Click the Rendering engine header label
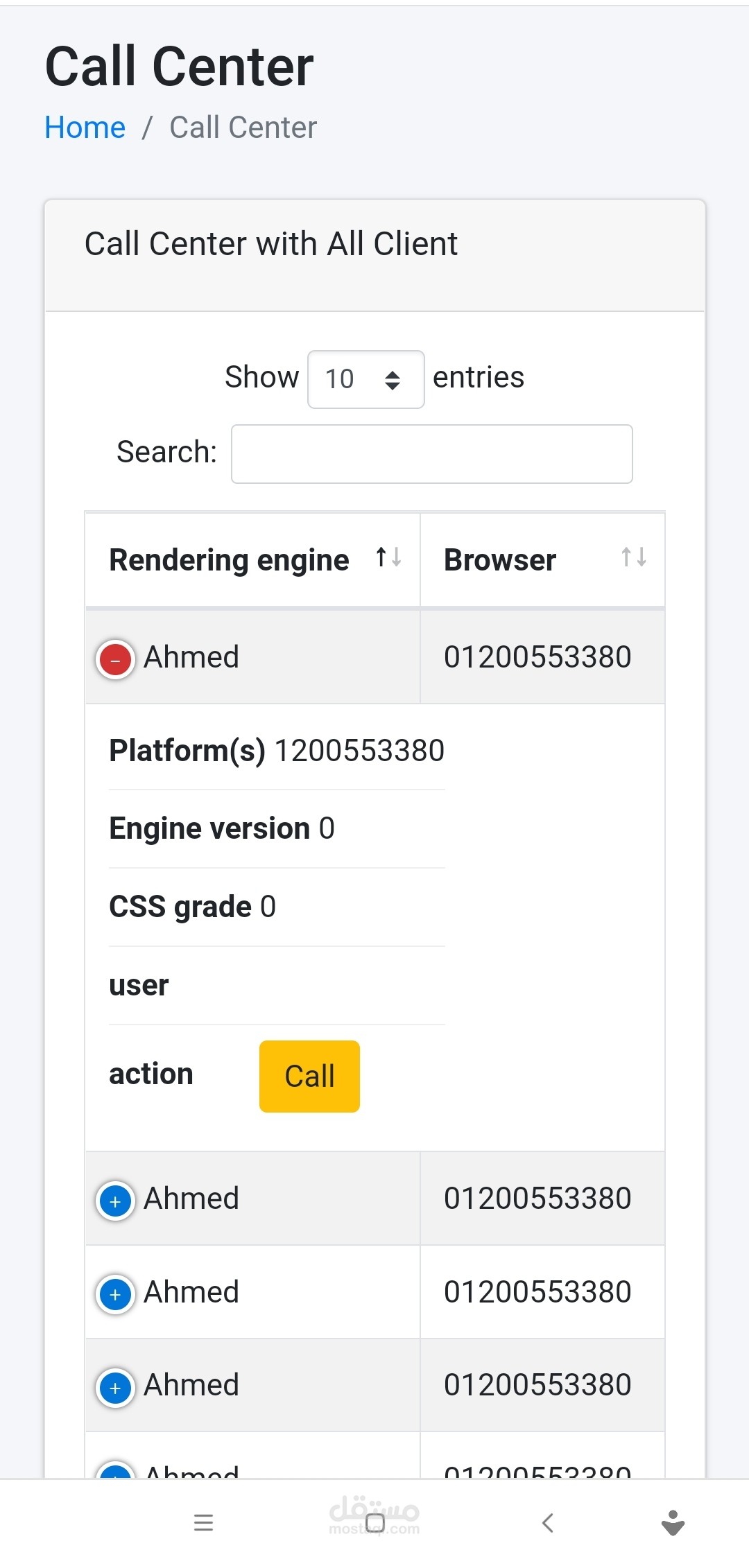The height and width of the screenshot is (1568, 749). pos(229,560)
